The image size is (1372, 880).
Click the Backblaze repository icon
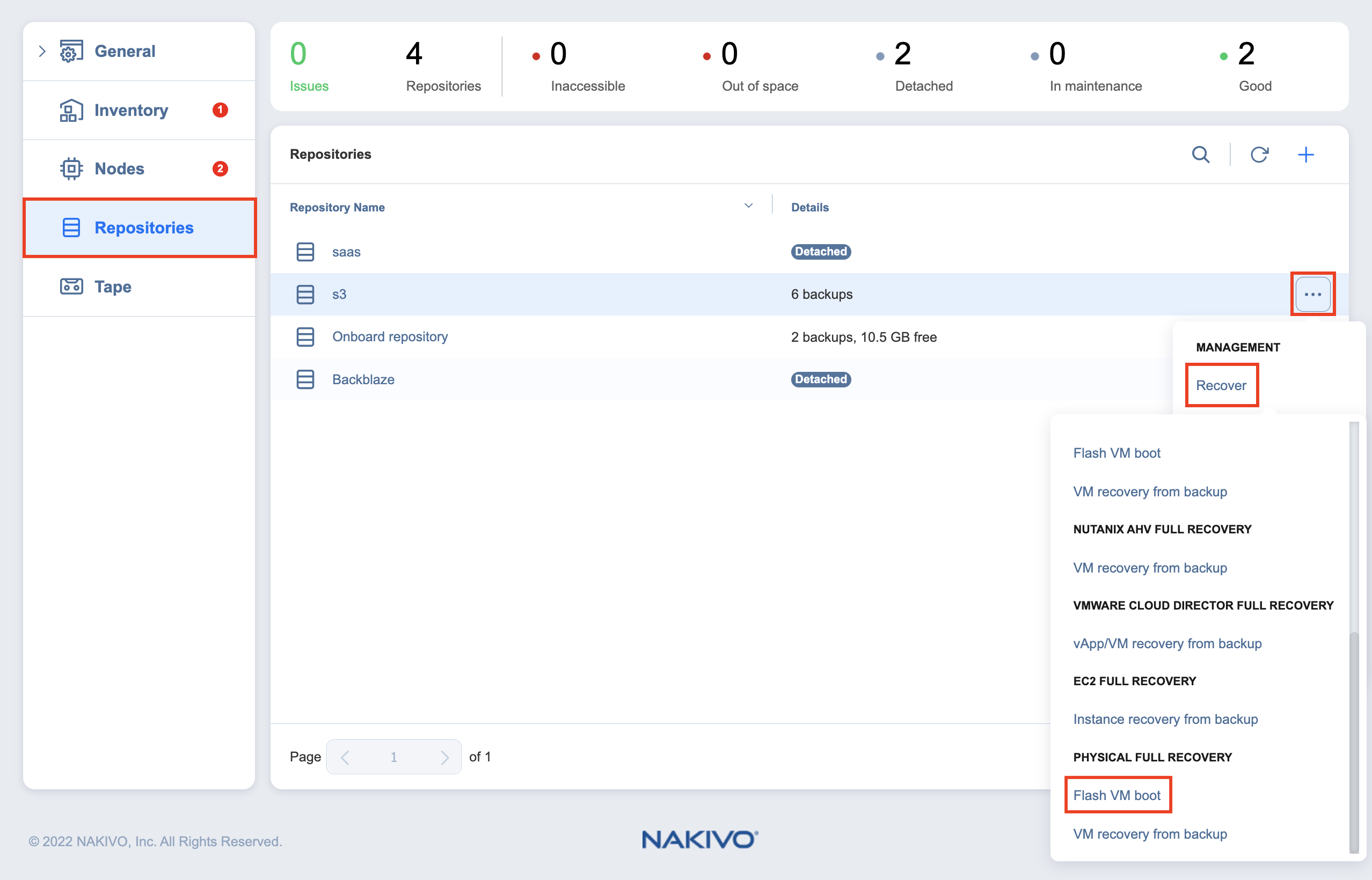pos(305,379)
